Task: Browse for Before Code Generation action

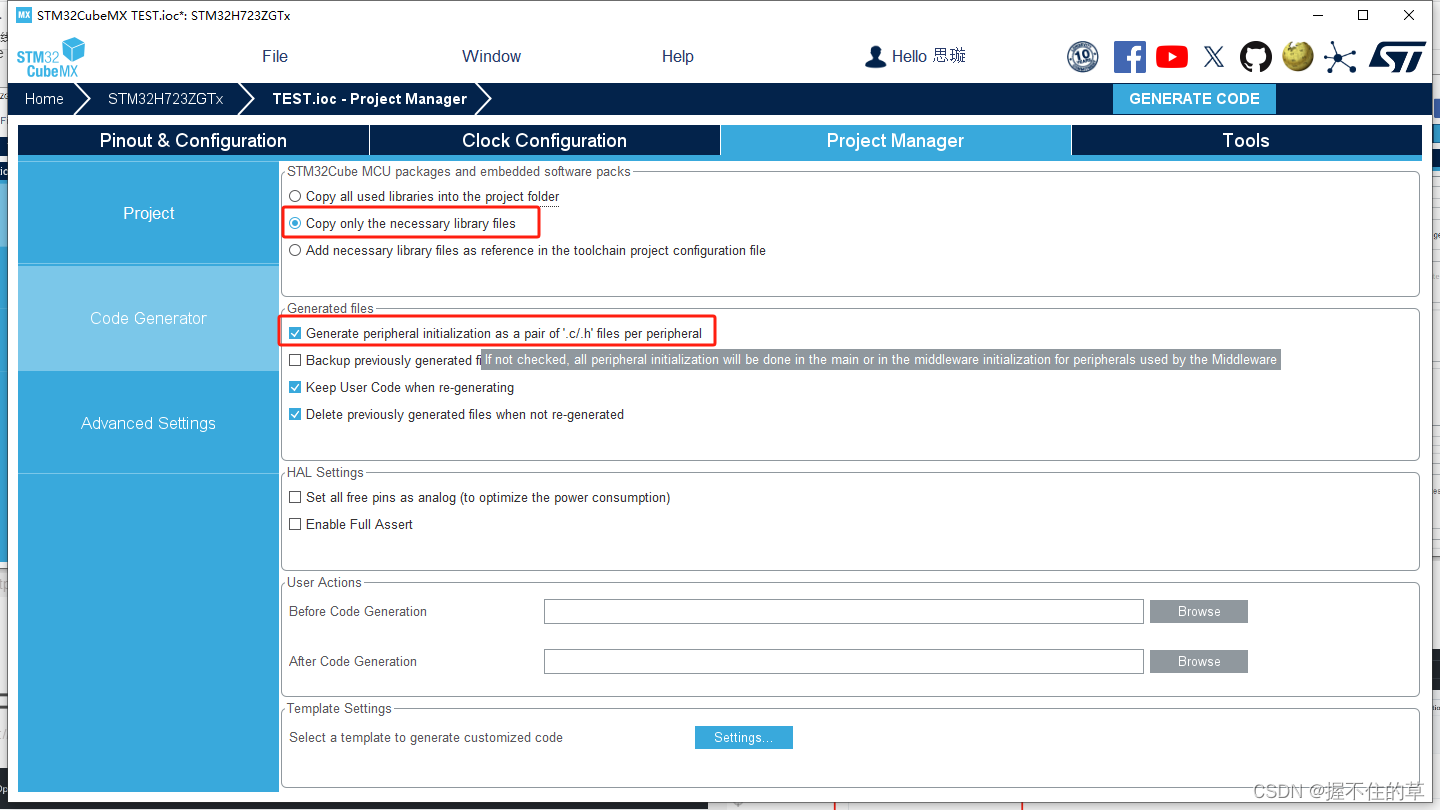Action: click(x=1199, y=611)
